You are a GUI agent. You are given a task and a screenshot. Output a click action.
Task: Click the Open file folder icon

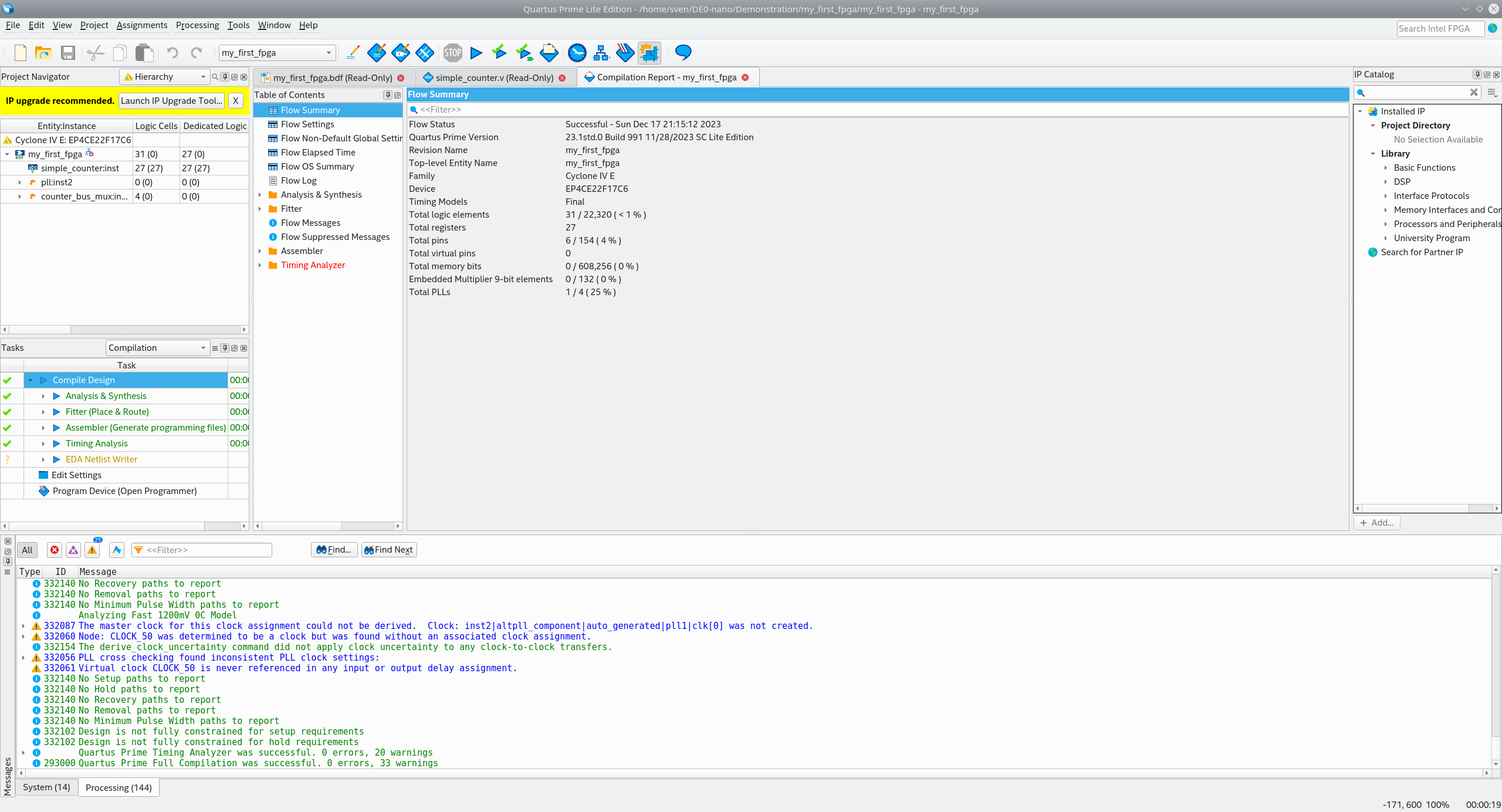click(43, 53)
